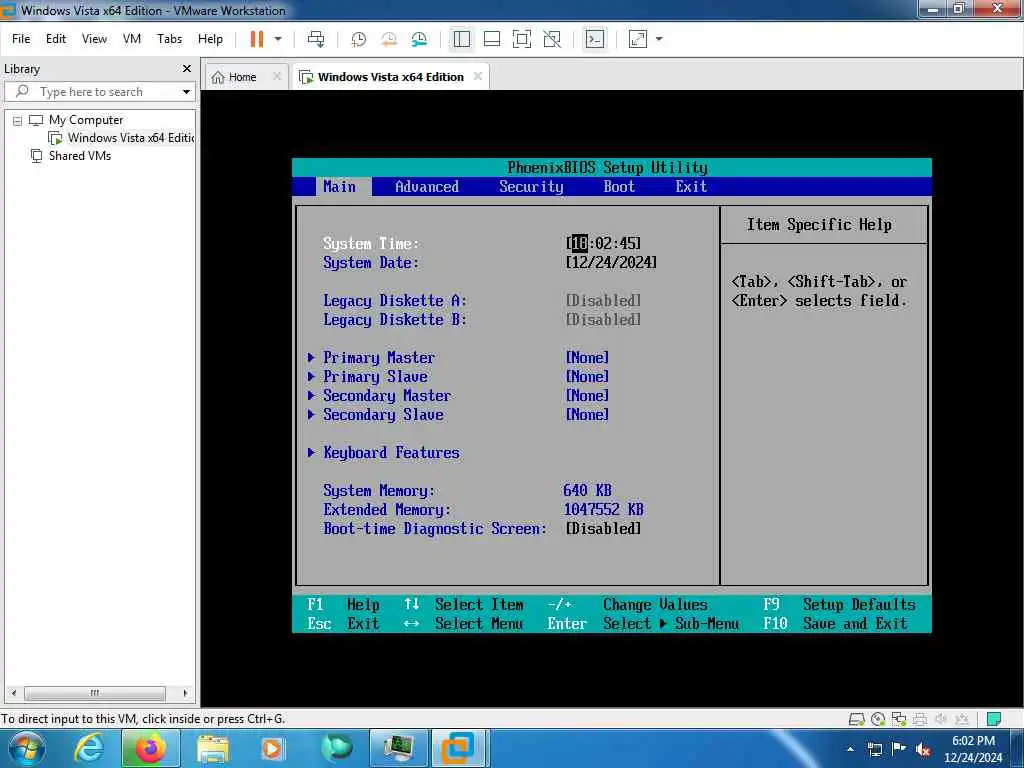Click Legacy Diskette A Disabled value
Screen dimensions: 1024x768
pyautogui.click(x=603, y=300)
